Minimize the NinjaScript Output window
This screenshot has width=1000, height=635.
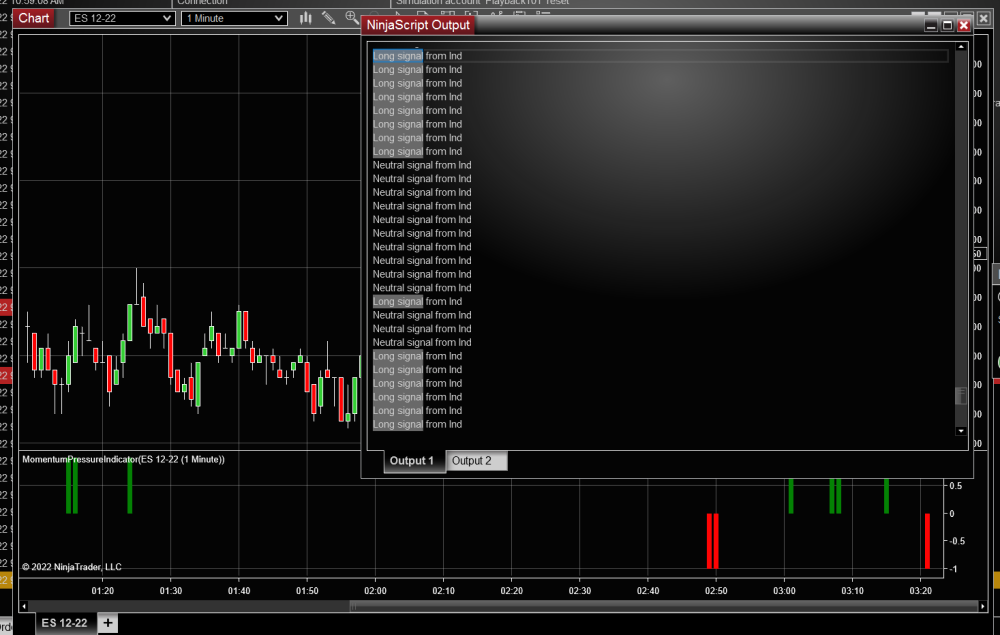click(930, 25)
